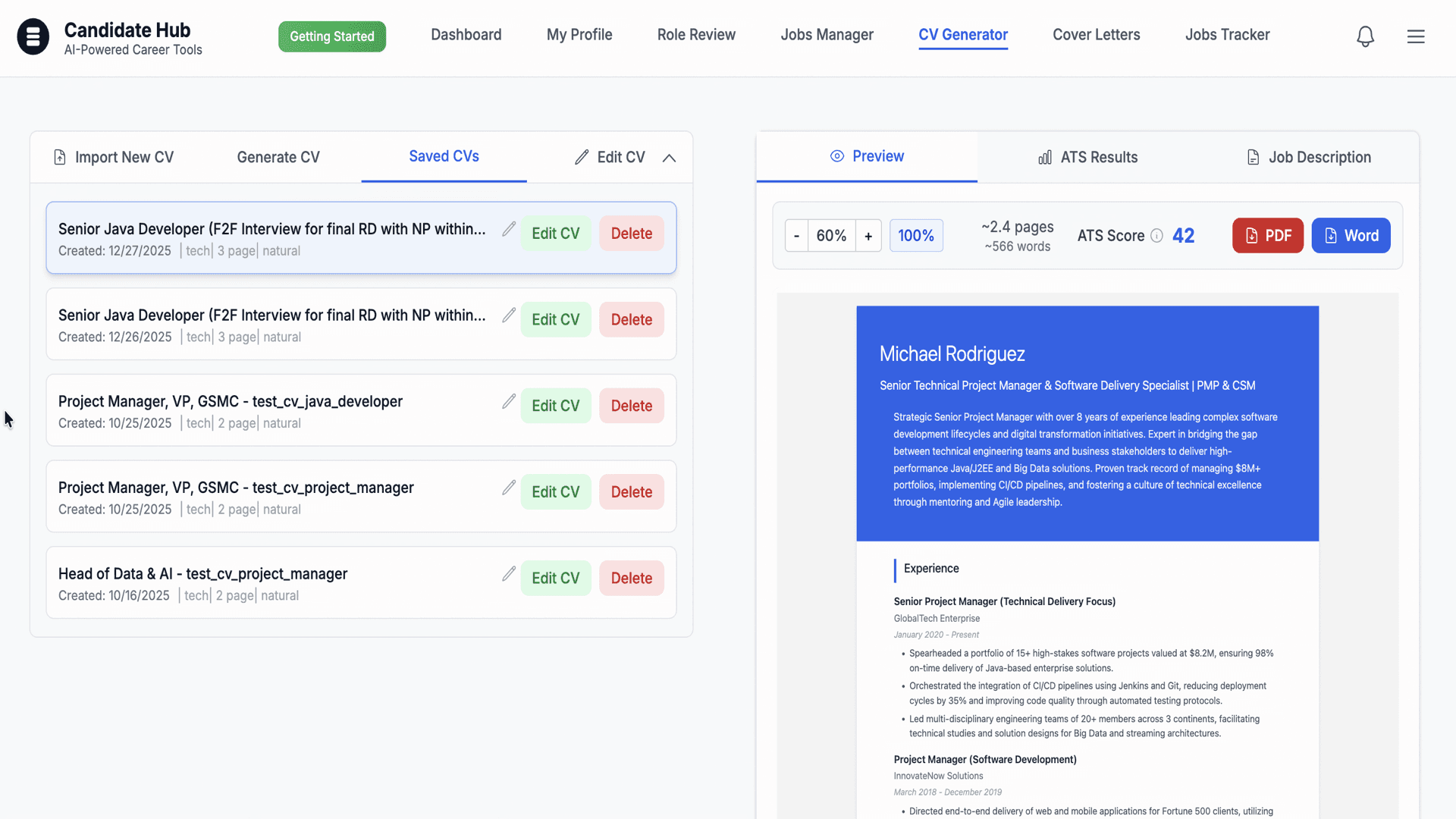Viewport: 1456px width, 819px height.
Task: Delete the Head of Data & AI CV
Action: click(632, 578)
